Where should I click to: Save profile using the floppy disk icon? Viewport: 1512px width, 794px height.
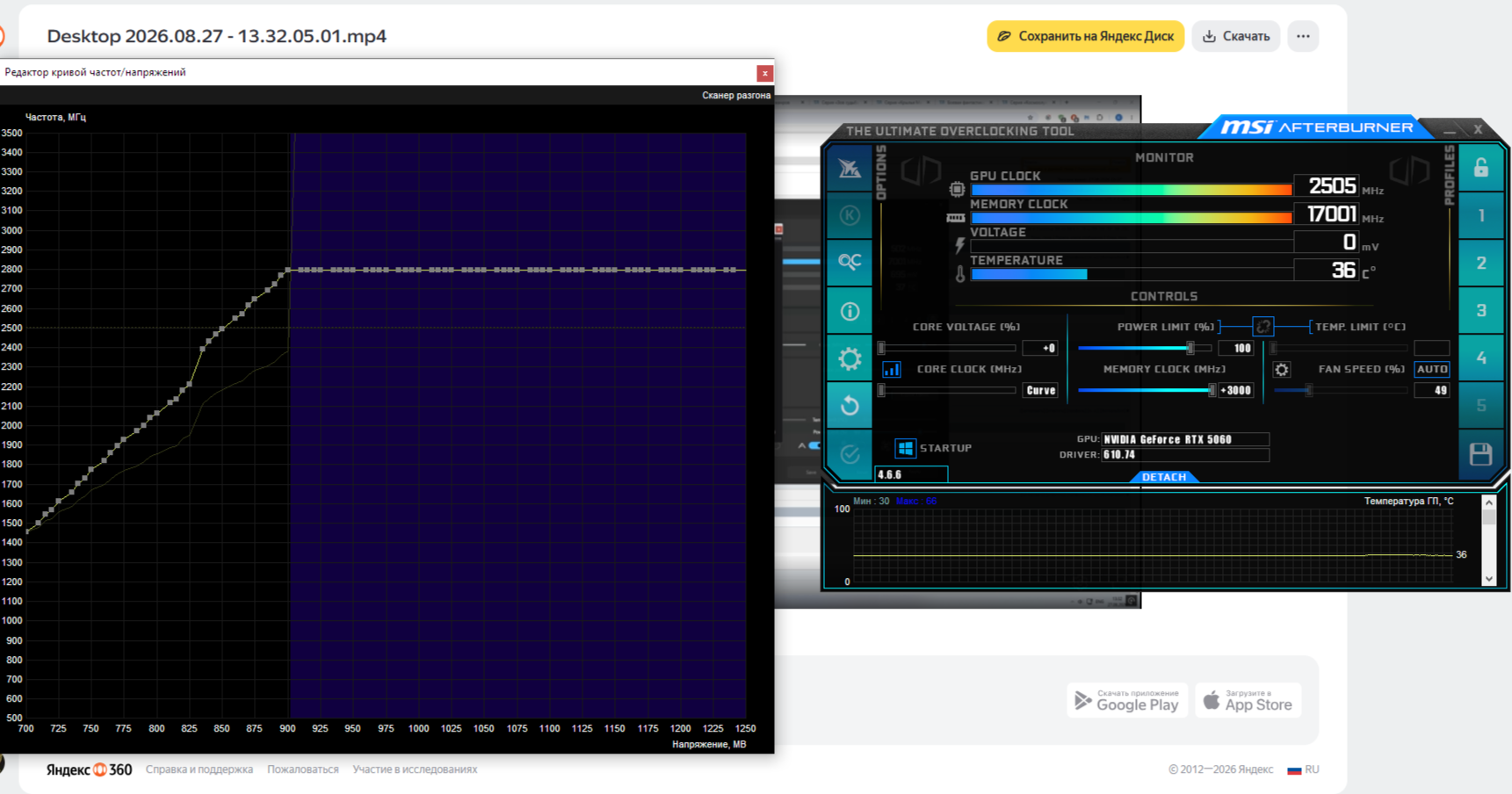coord(1481,453)
